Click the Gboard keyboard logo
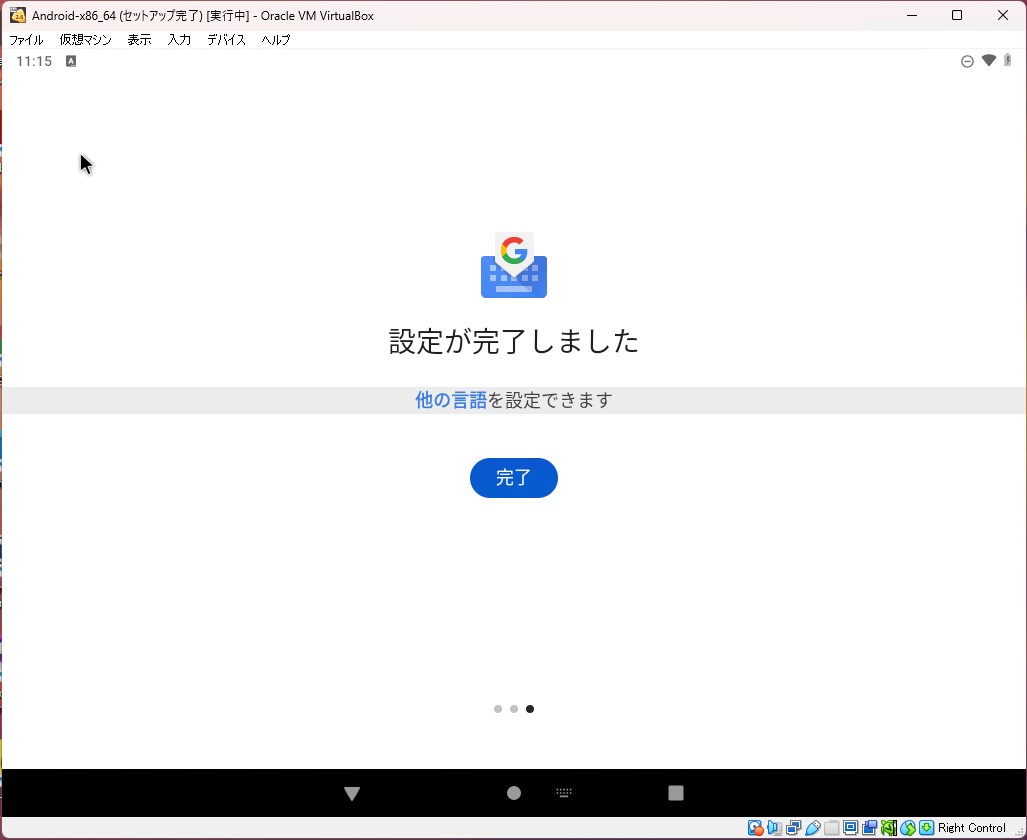This screenshot has width=1027, height=840. coord(514,265)
